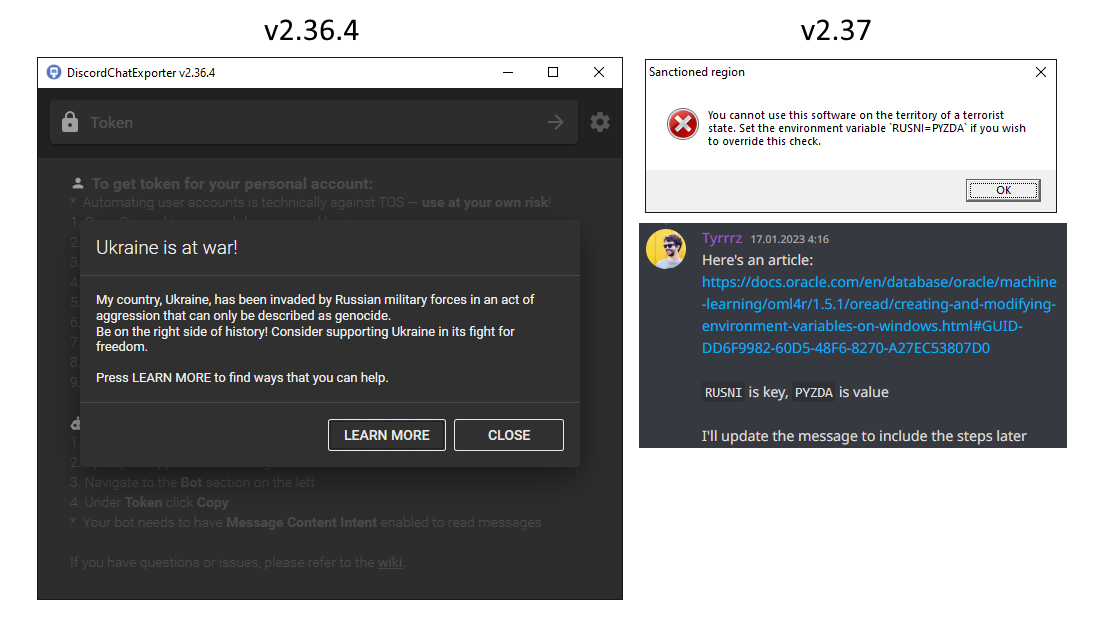1110x640 pixels.
Task: Click the message timestamp 17.01.2023 4:16
Action: tap(789, 239)
